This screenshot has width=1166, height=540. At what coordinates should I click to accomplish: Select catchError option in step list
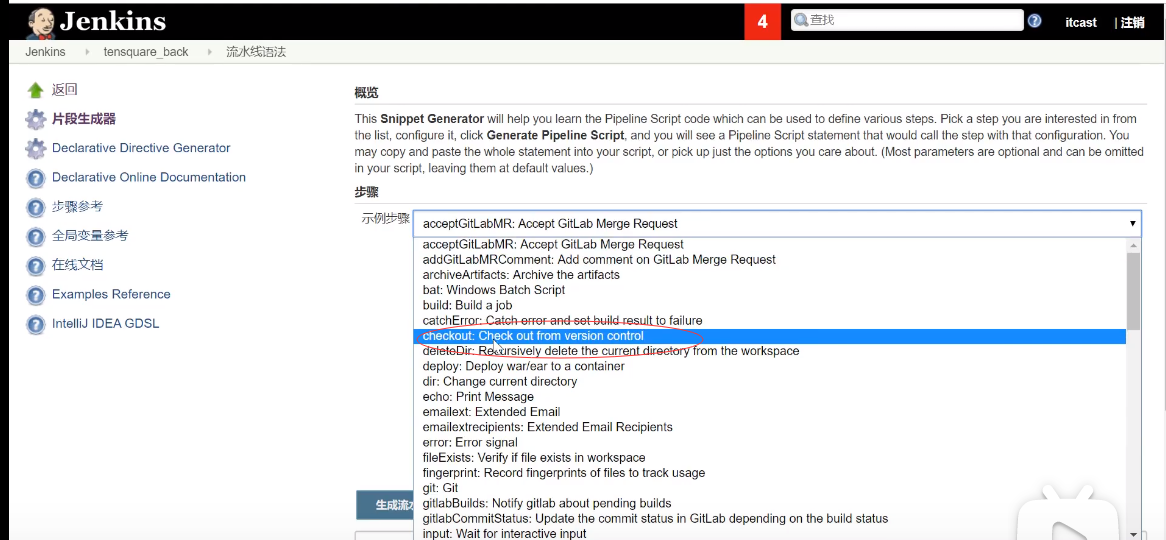770,321
